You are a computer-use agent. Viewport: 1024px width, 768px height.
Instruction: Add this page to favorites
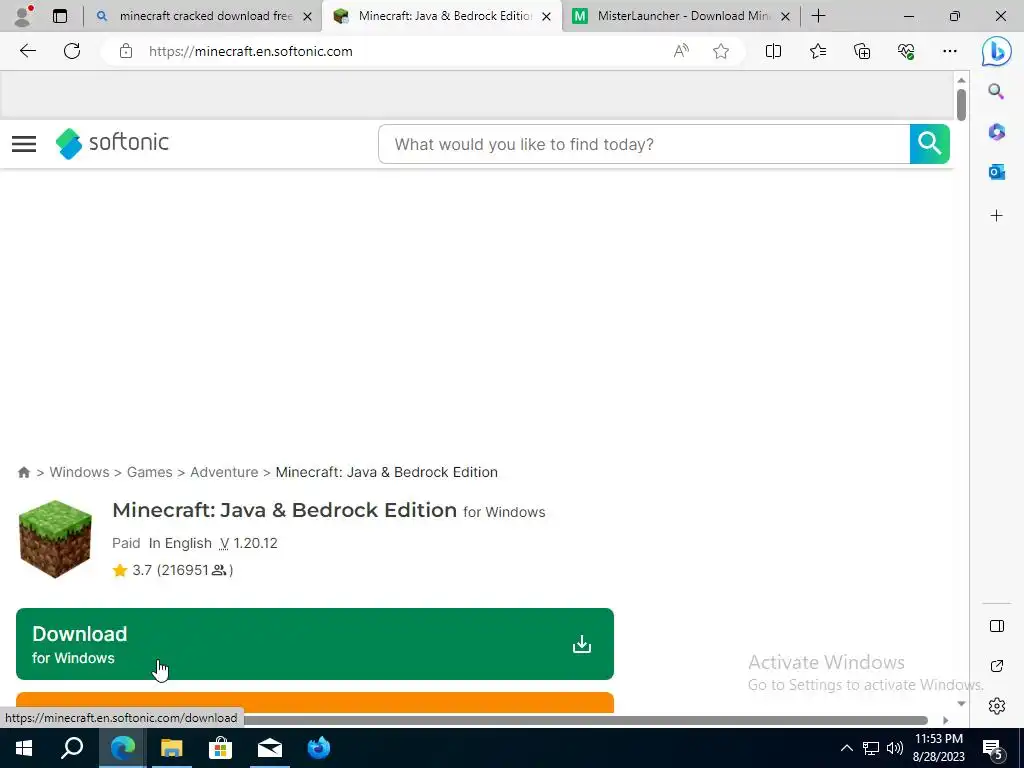click(x=721, y=51)
